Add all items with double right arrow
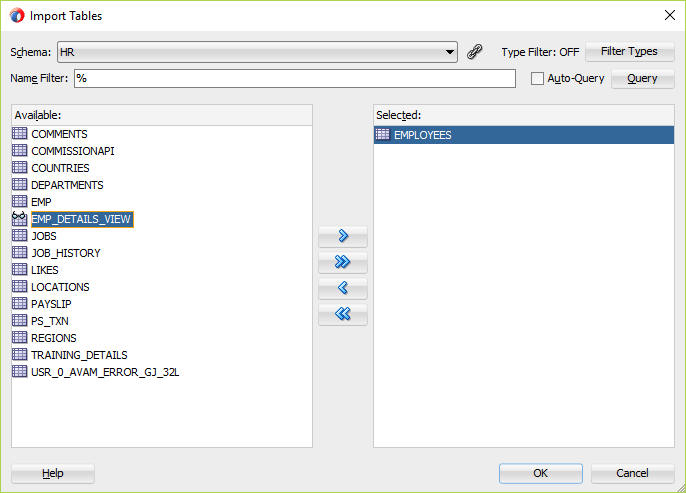The width and height of the screenshot is (686, 493). (x=343, y=262)
